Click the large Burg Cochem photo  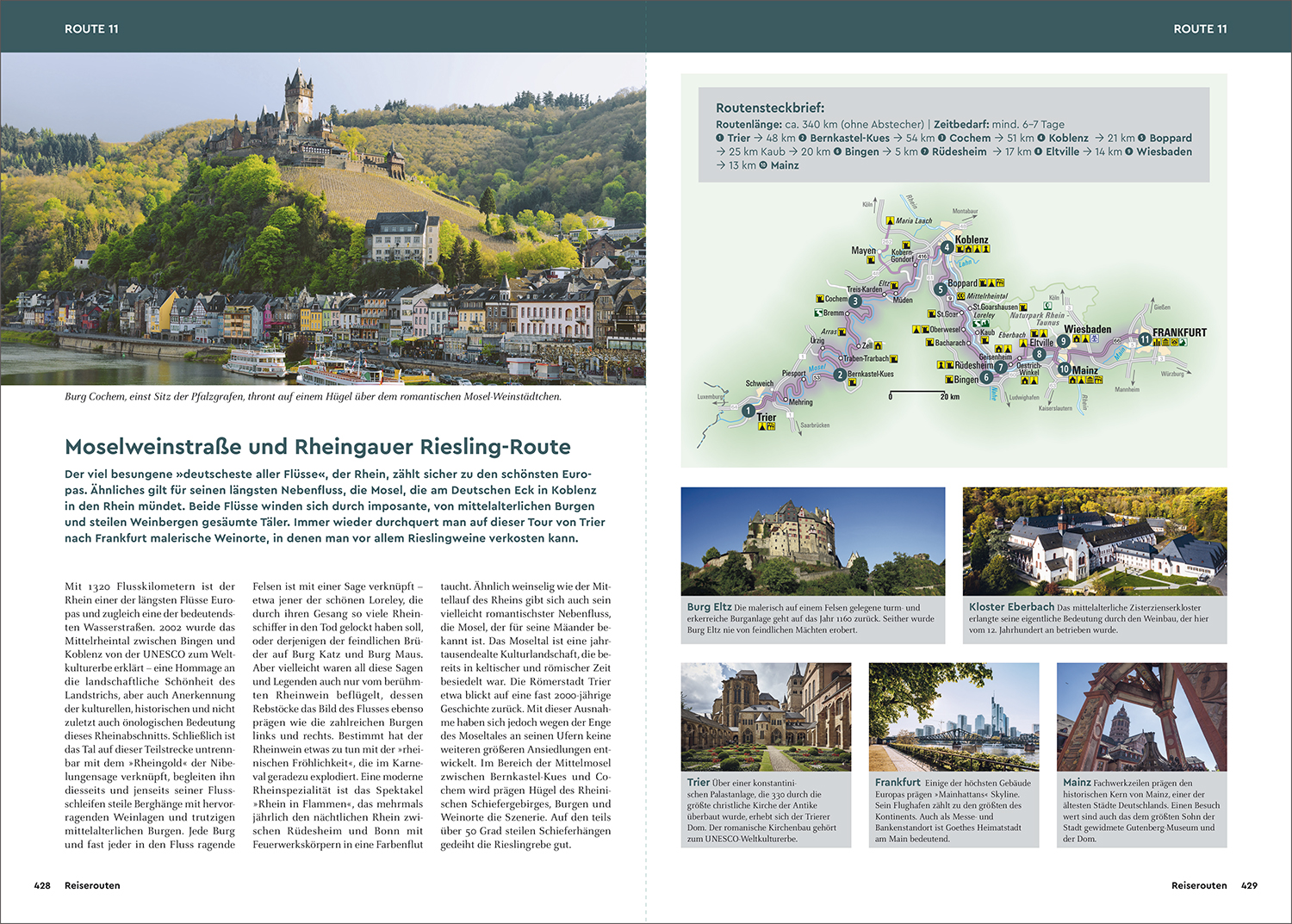coord(323,219)
